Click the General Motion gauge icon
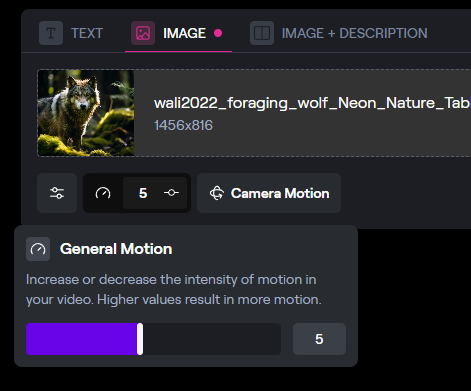 [x=38, y=249]
